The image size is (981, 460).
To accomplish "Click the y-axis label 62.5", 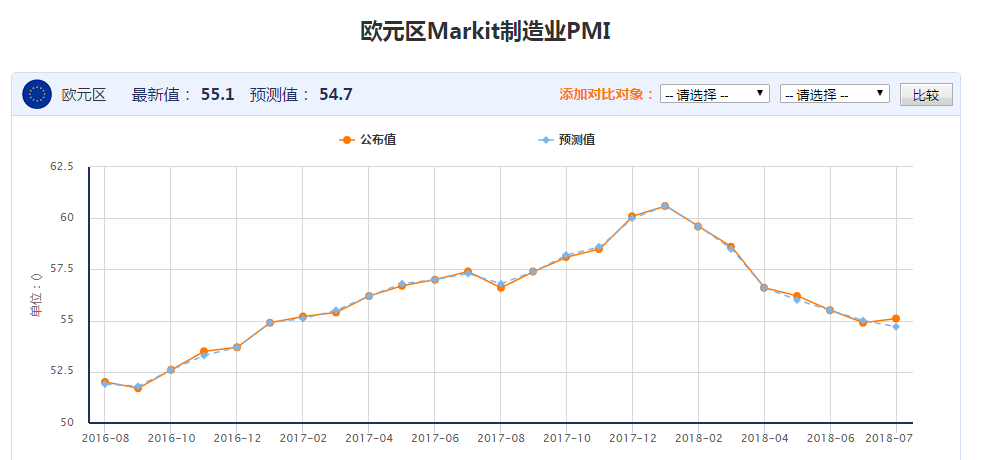I will tap(61, 166).
